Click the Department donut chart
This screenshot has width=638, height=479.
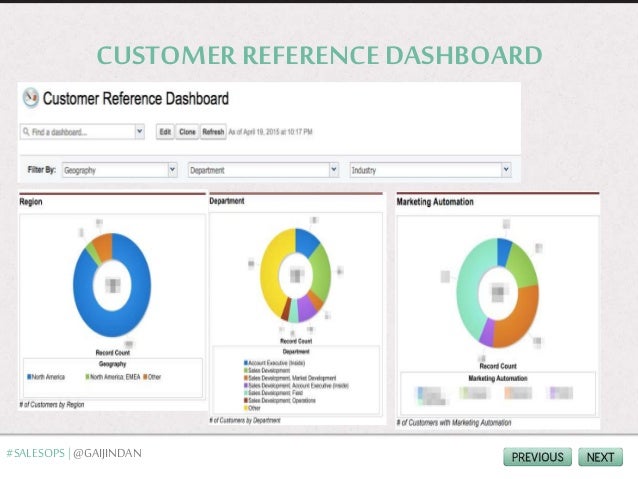point(296,276)
